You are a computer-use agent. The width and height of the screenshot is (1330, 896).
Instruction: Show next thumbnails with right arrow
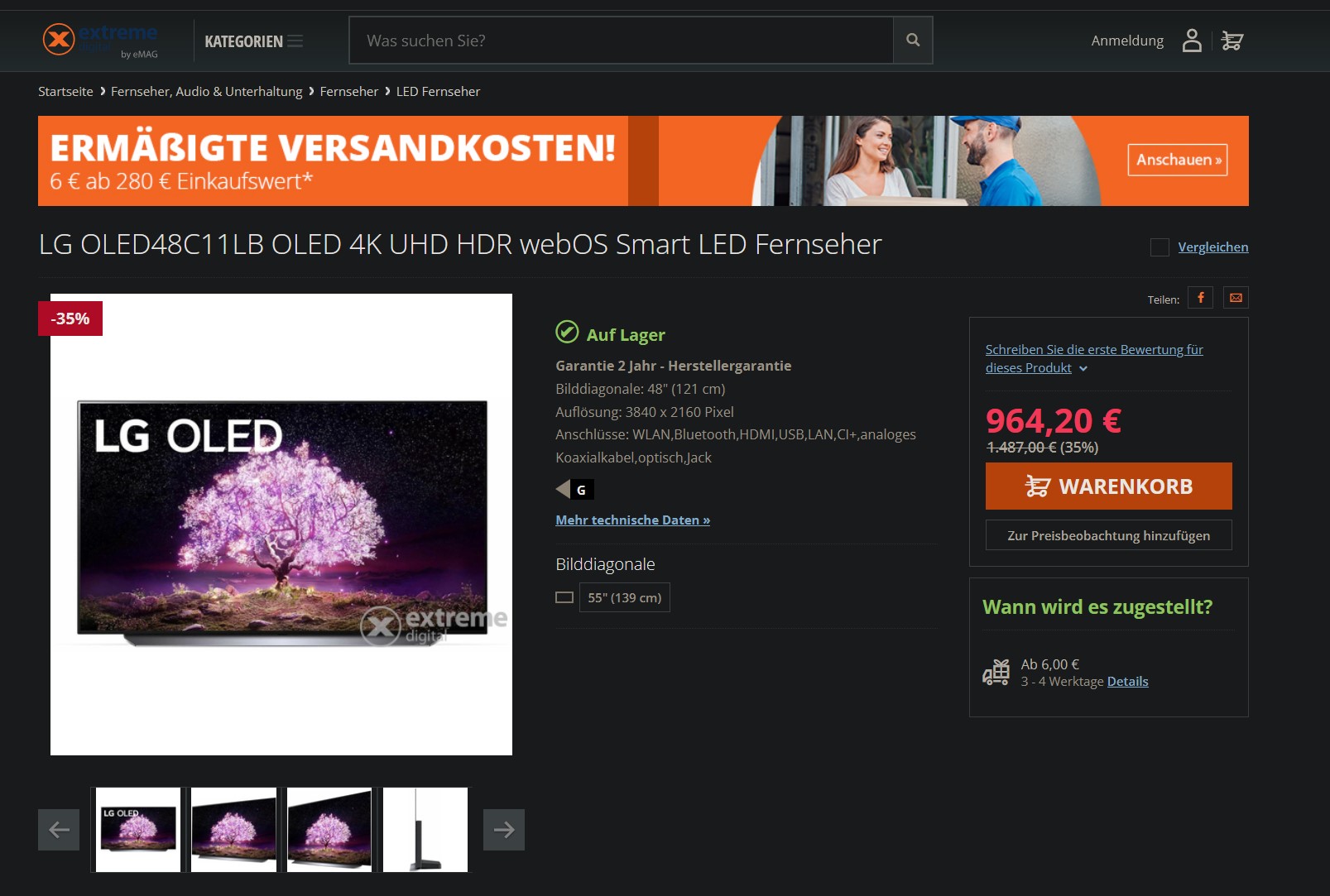504,830
